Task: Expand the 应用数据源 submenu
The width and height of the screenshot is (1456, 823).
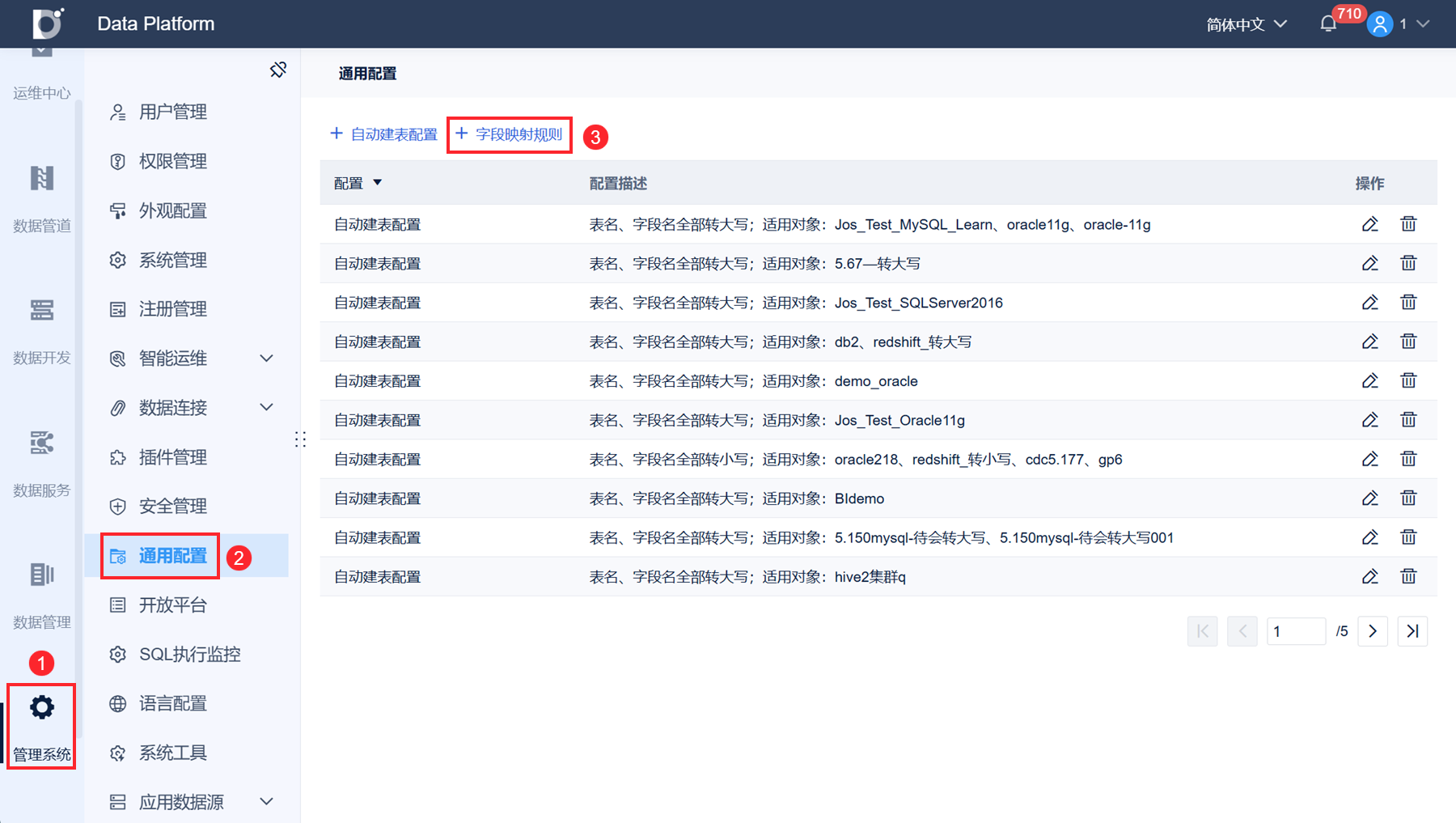Action: click(x=266, y=802)
